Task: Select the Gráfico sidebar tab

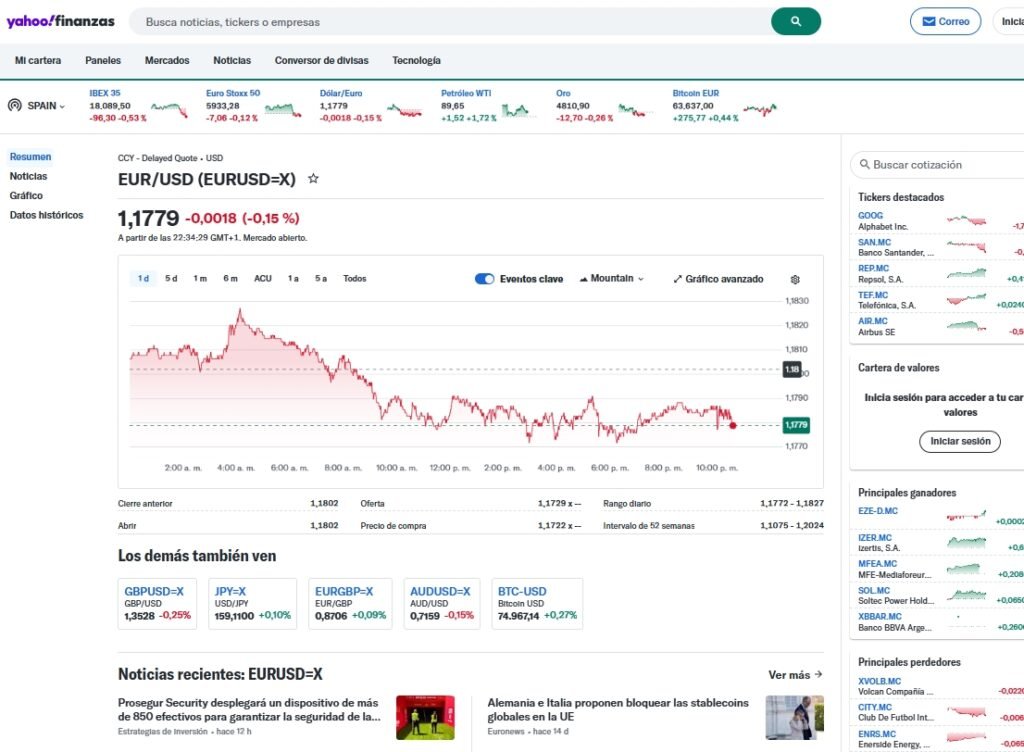Action: coord(26,195)
